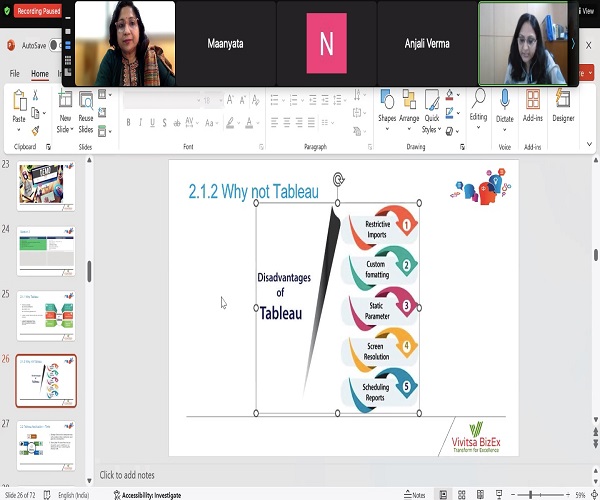Click the Anjali Verma participant tile
The width and height of the screenshot is (600, 500).
(427, 43)
